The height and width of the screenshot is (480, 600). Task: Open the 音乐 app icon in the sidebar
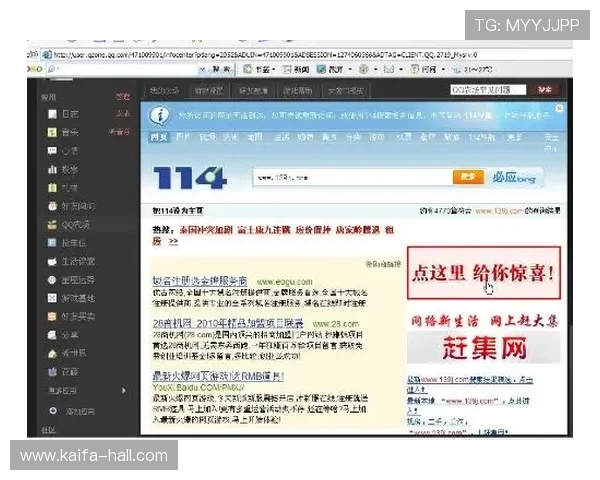pos(52,132)
